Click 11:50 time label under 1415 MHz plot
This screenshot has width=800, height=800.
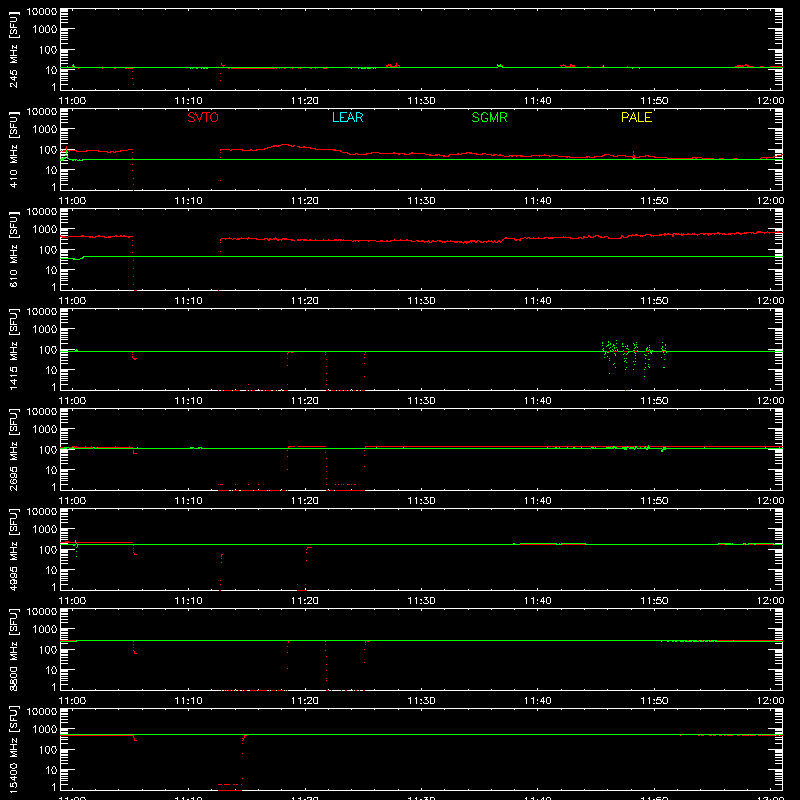coord(654,401)
